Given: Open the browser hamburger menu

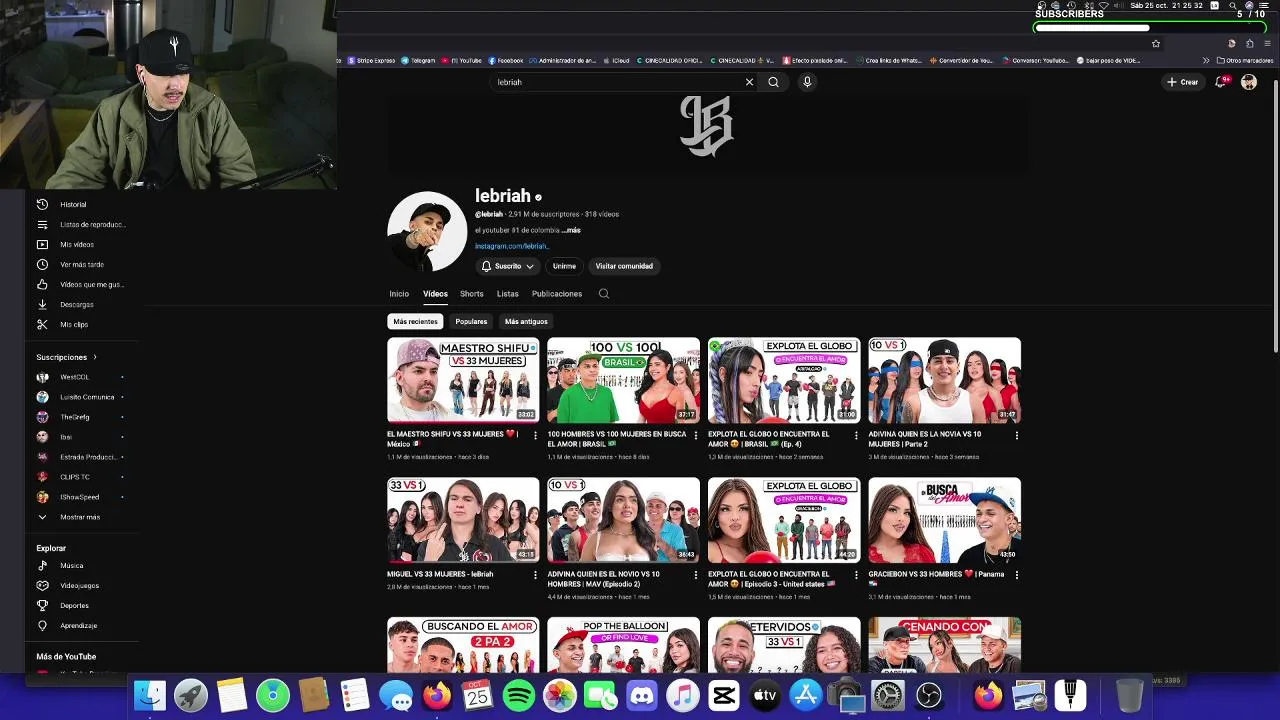Looking at the screenshot, I should click(1267, 44).
